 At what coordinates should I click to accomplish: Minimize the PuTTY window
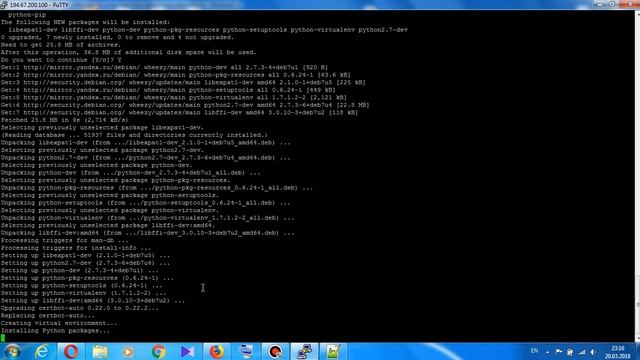tap(600, 4)
